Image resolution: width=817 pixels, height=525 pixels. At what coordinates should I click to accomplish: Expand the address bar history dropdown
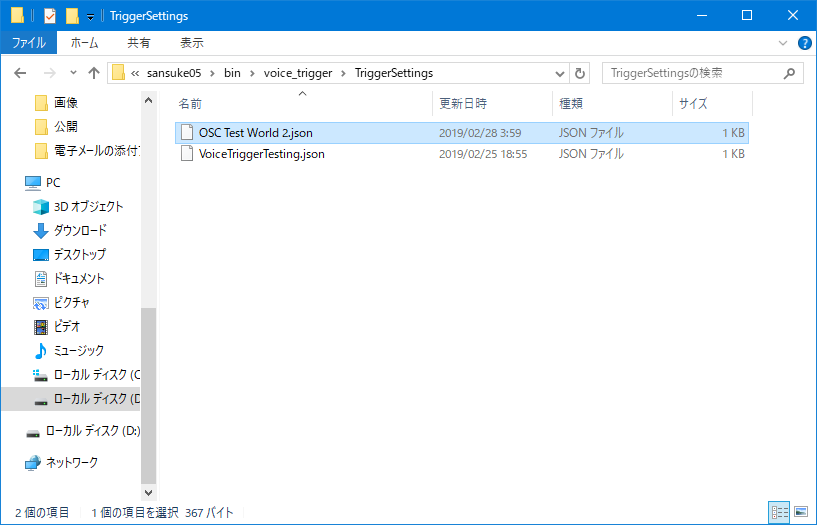[560, 73]
